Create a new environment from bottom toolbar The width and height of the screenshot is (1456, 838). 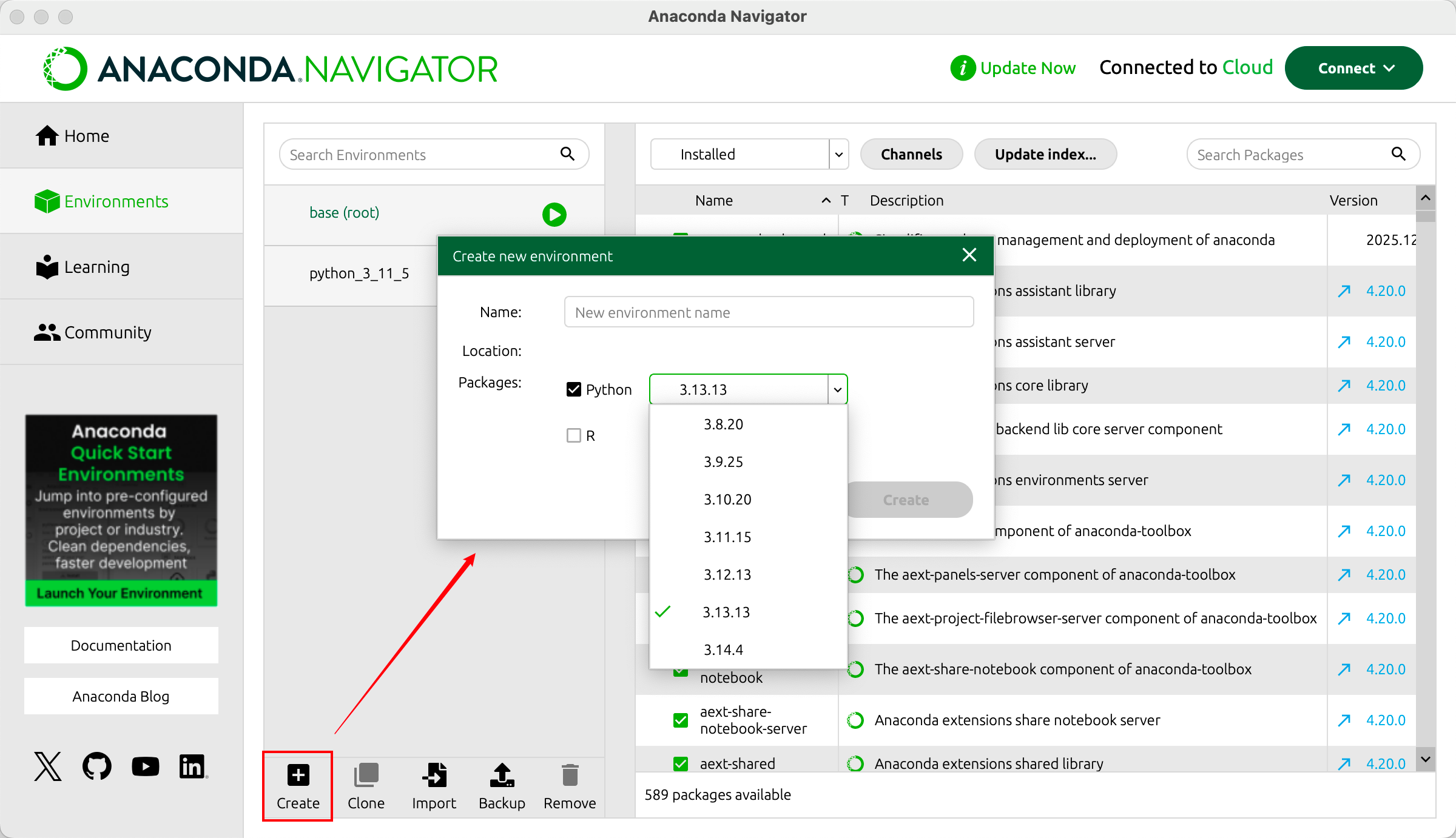298,786
